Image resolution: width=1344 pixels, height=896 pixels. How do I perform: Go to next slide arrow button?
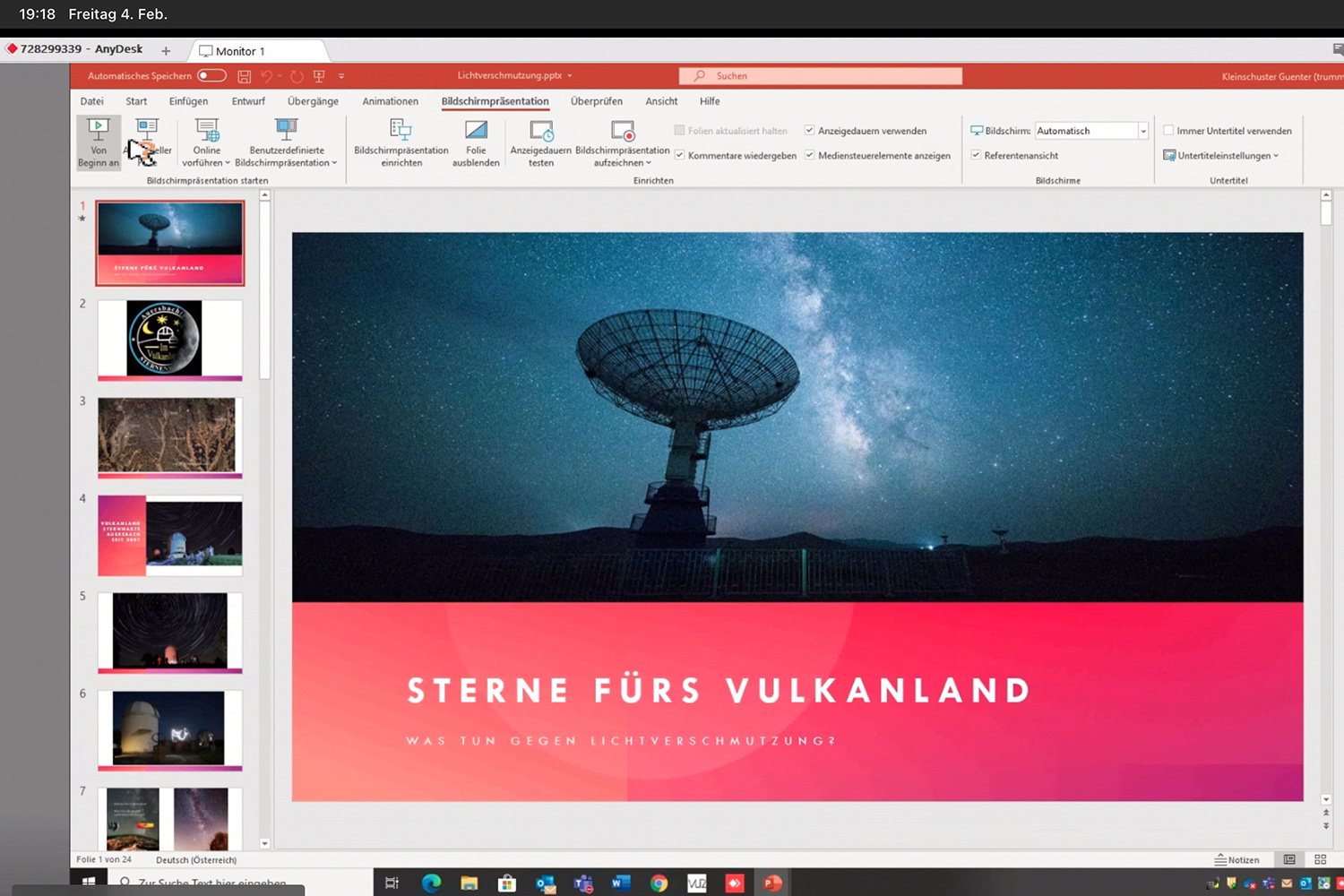pos(1326,826)
